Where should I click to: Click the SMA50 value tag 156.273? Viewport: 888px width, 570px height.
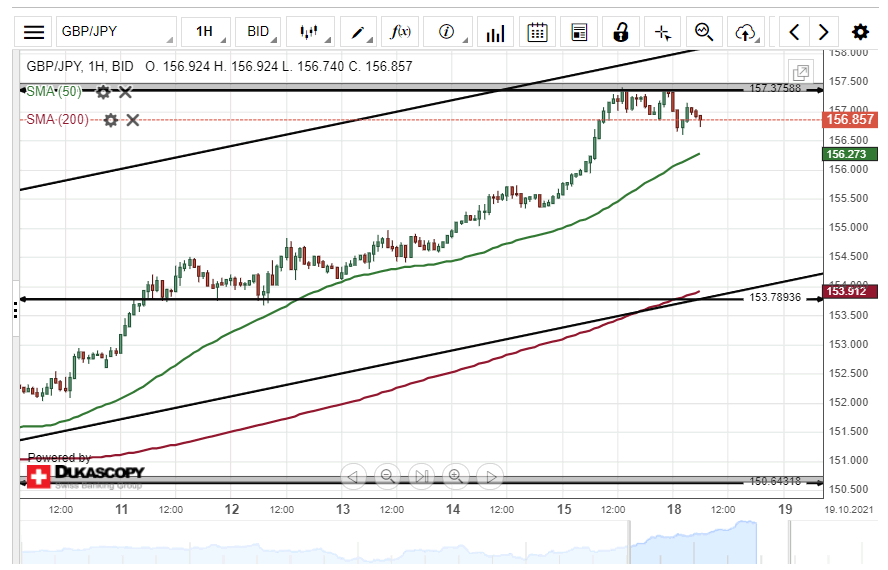(849, 154)
